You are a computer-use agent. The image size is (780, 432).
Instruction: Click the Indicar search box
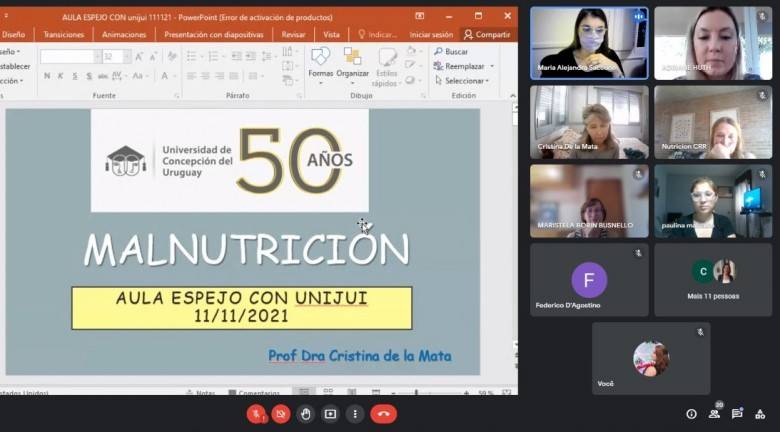[x=378, y=34]
